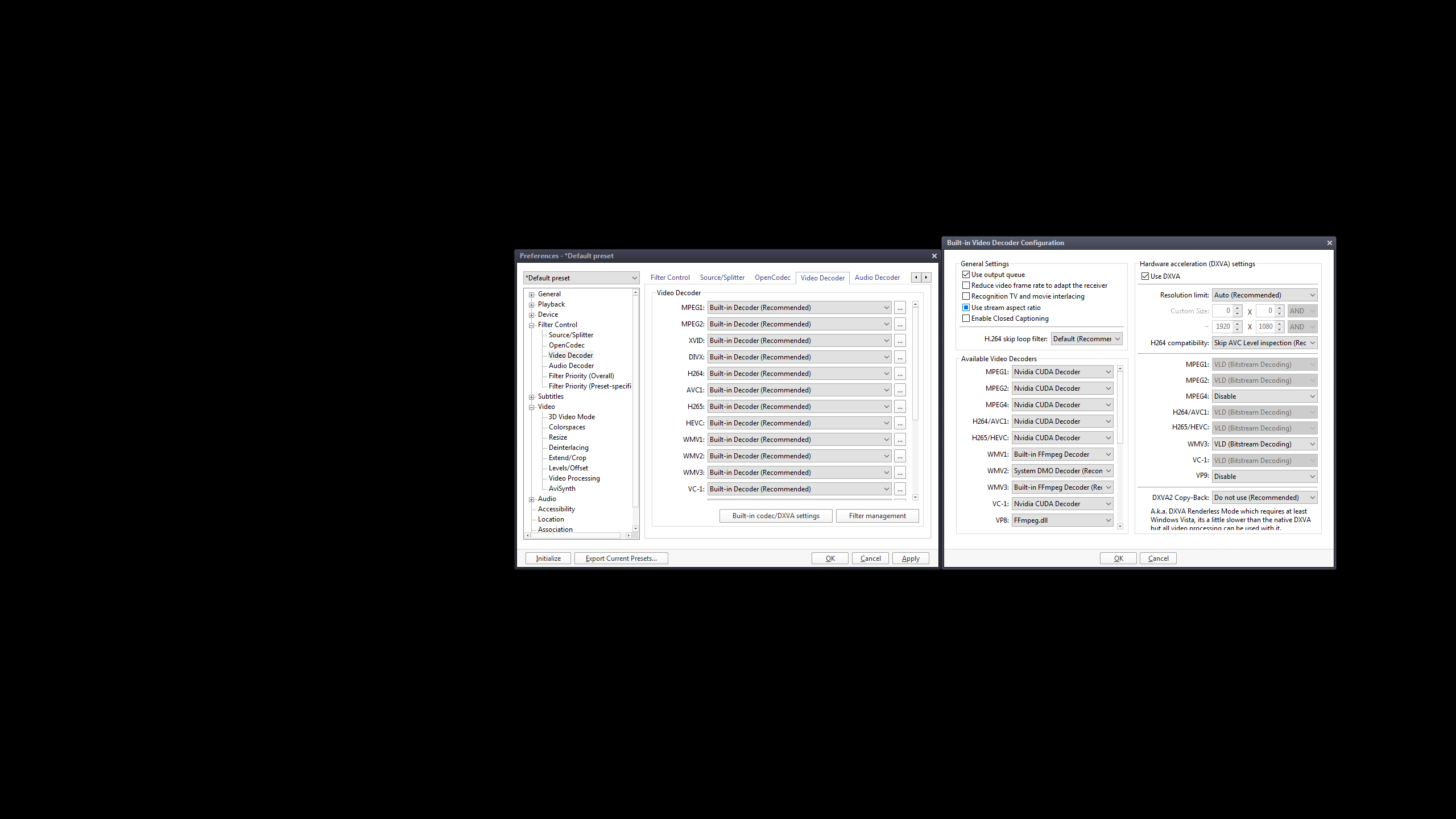Click Apply button in Preferences
Viewport: 1456px width, 819px height.
coord(911,559)
